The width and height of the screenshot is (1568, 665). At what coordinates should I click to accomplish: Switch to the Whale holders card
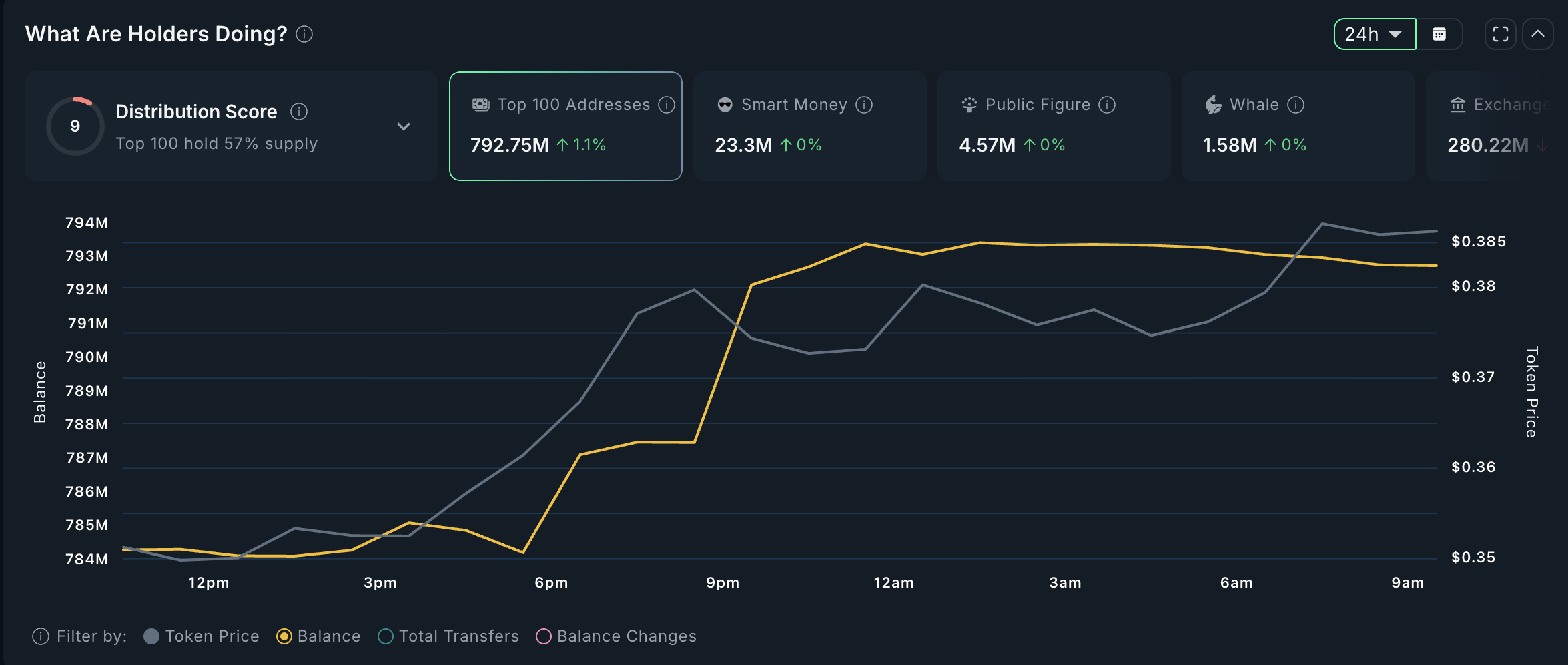tap(1297, 126)
